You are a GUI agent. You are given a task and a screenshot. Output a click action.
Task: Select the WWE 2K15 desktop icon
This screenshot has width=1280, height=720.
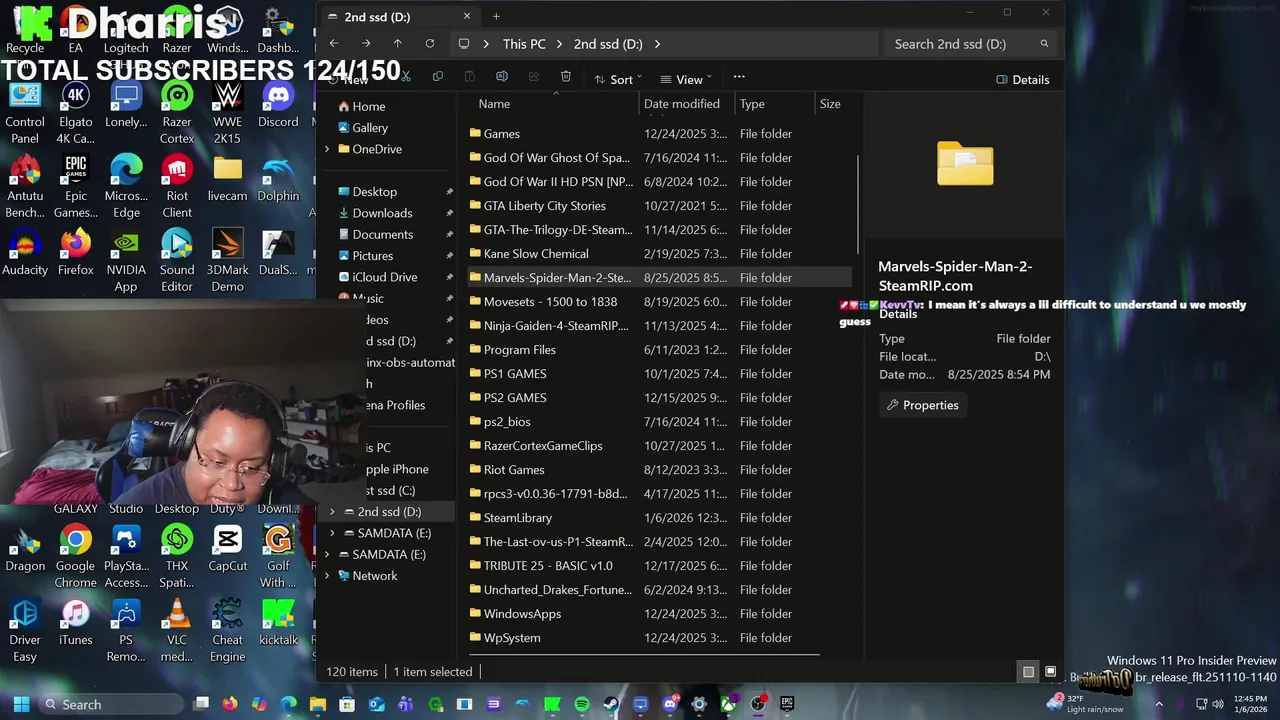(x=228, y=112)
